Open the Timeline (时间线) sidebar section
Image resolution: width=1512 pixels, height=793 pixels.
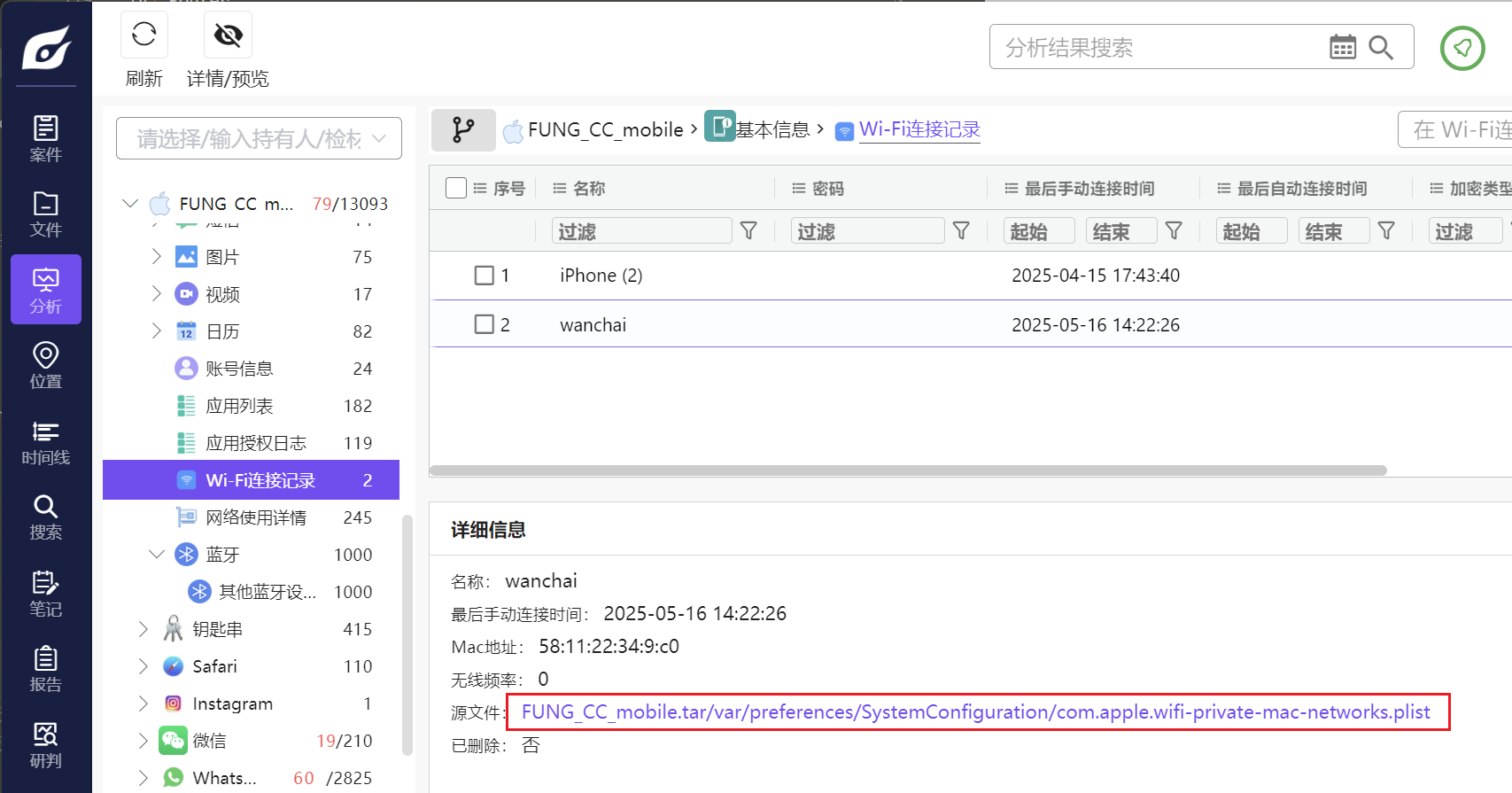point(45,442)
